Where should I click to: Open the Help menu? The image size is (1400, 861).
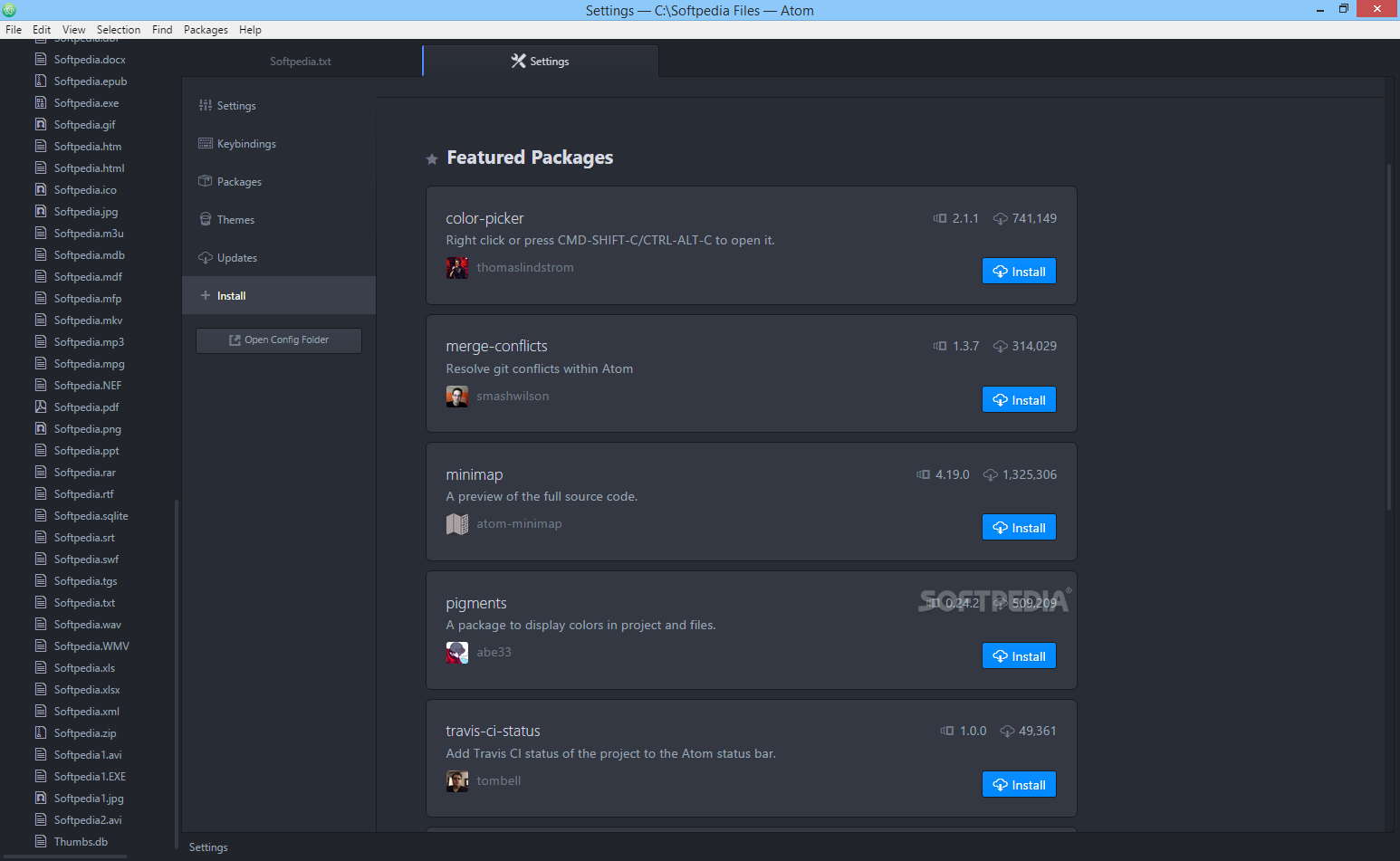pyautogui.click(x=250, y=30)
